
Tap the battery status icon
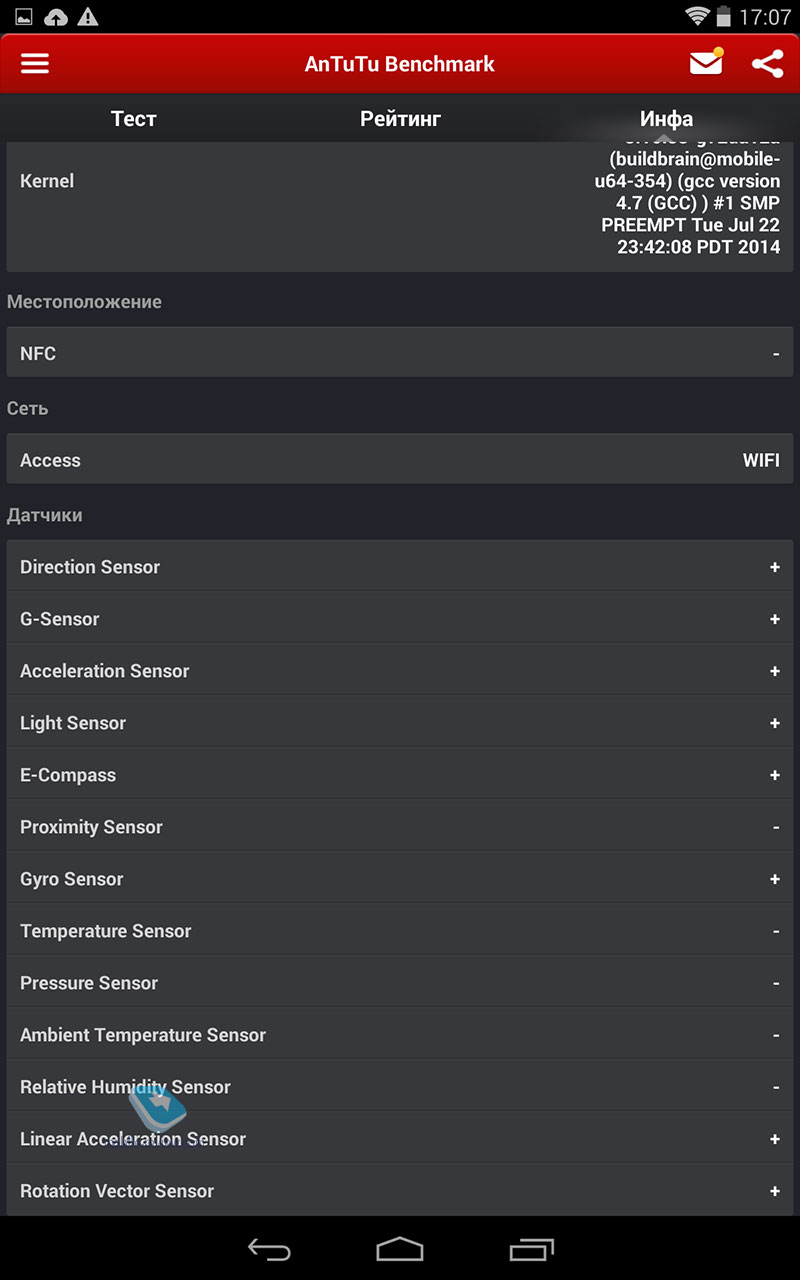(x=725, y=16)
